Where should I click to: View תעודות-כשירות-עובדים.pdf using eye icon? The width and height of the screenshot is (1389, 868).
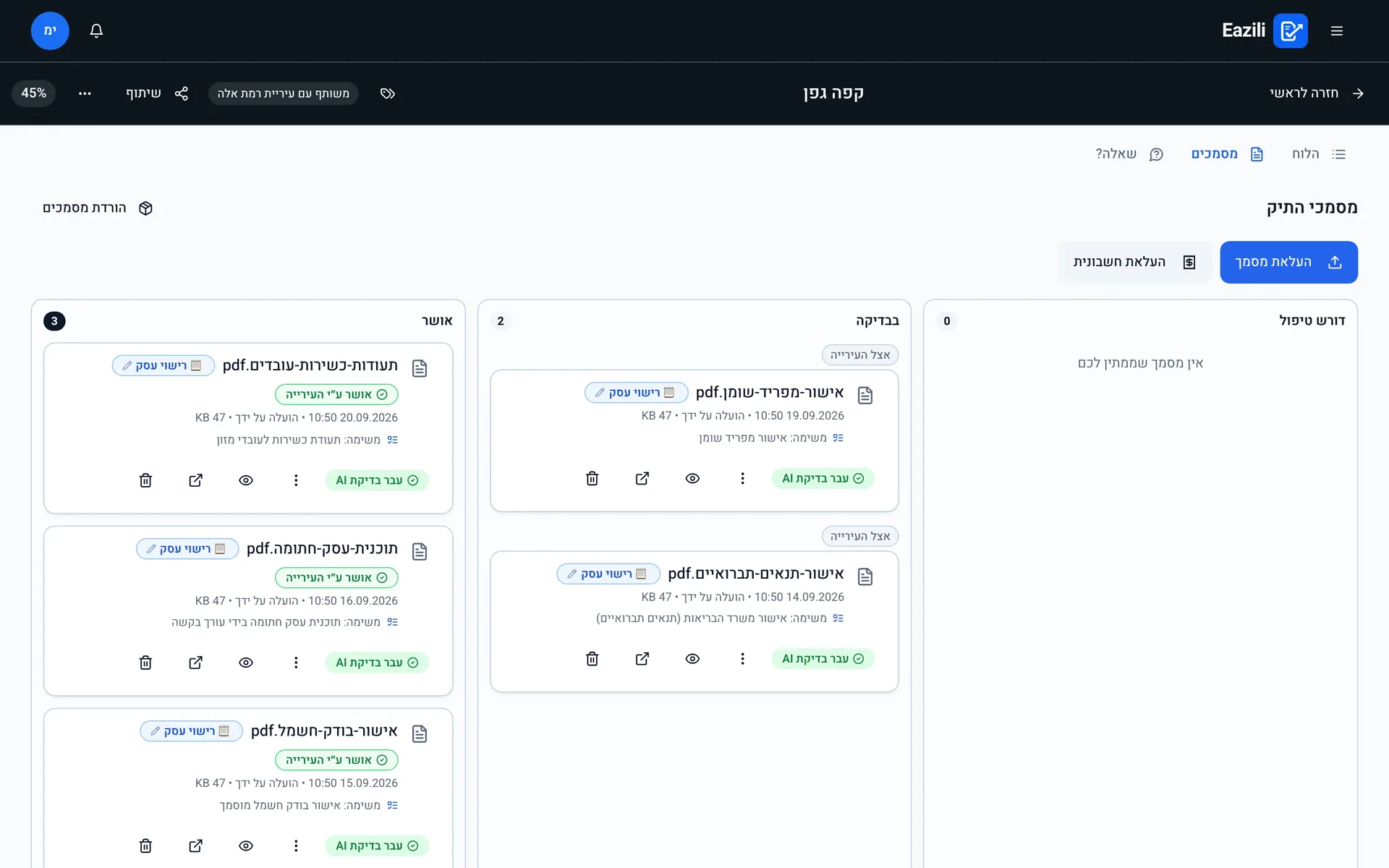coord(246,480)
